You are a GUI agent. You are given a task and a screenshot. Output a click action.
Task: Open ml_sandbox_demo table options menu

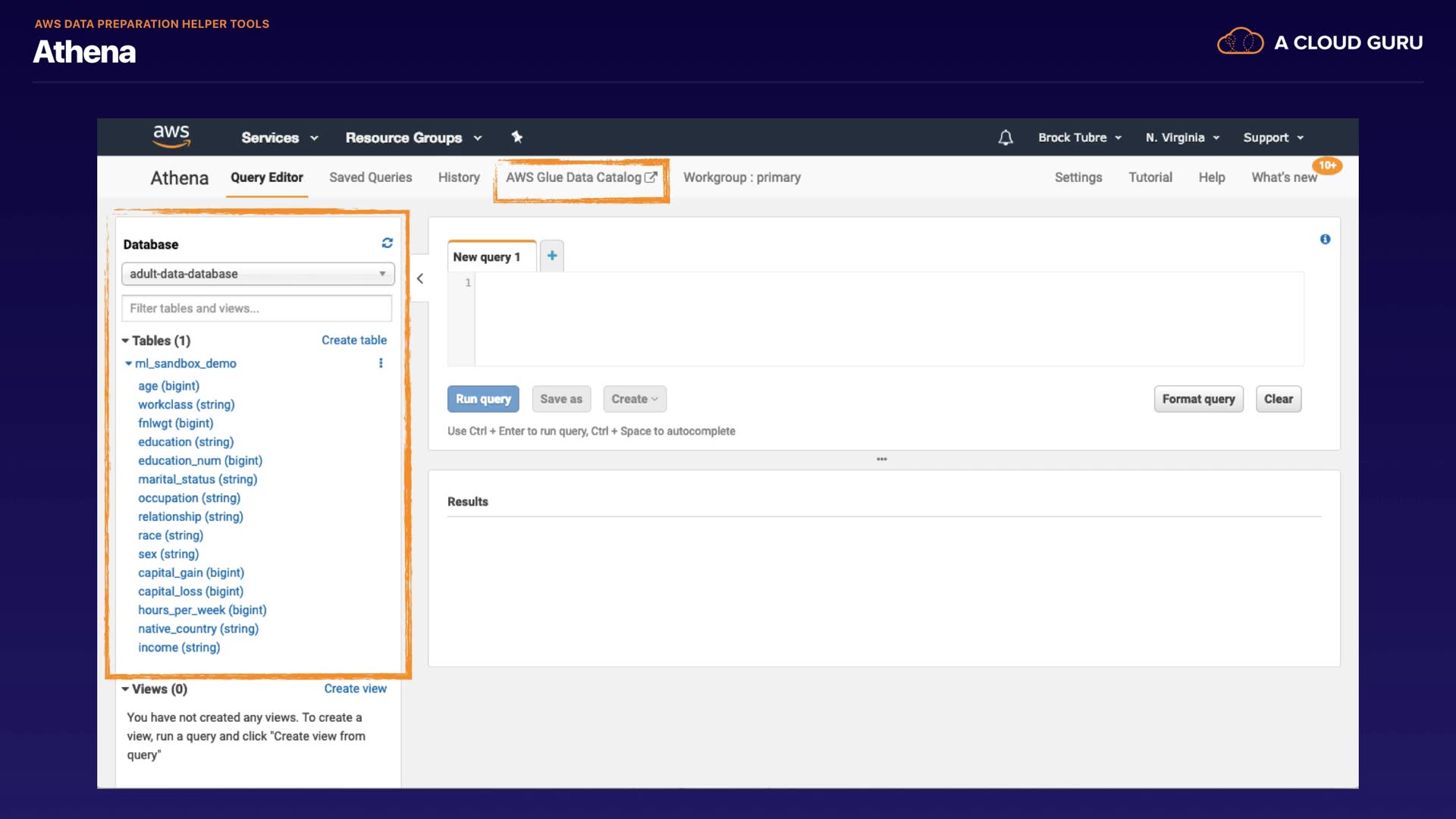[381, 363]
